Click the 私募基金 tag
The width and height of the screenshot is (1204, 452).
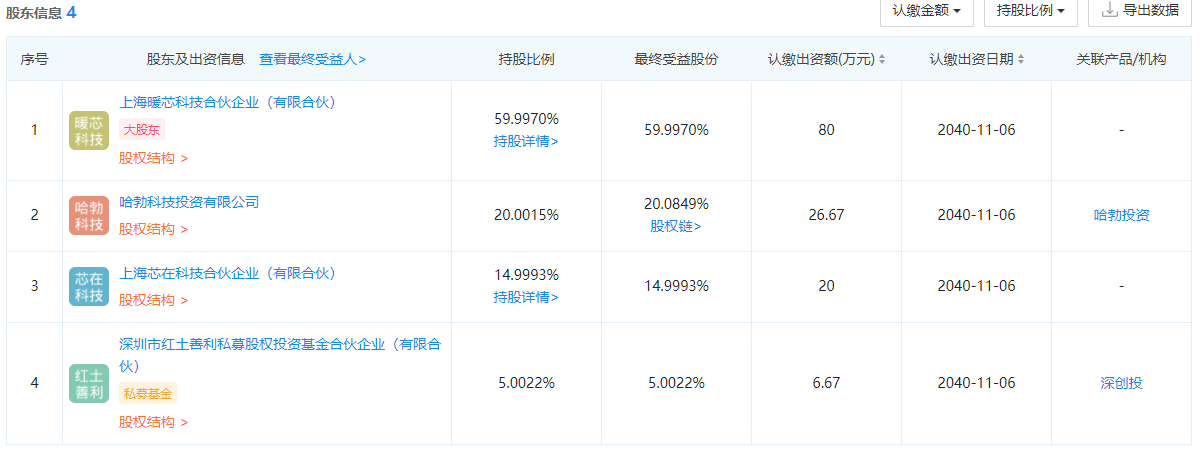tap(148, 394)
